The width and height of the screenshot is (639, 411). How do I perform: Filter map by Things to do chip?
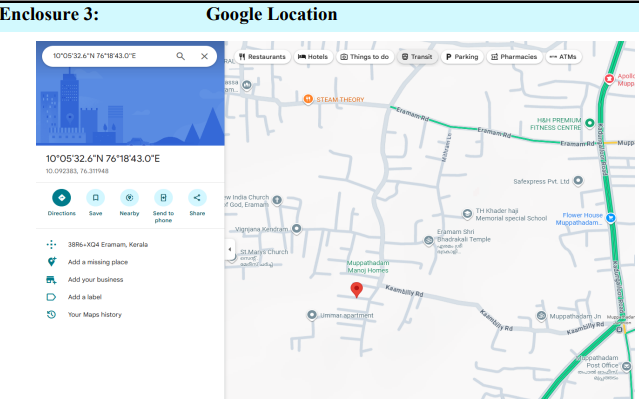365,57
